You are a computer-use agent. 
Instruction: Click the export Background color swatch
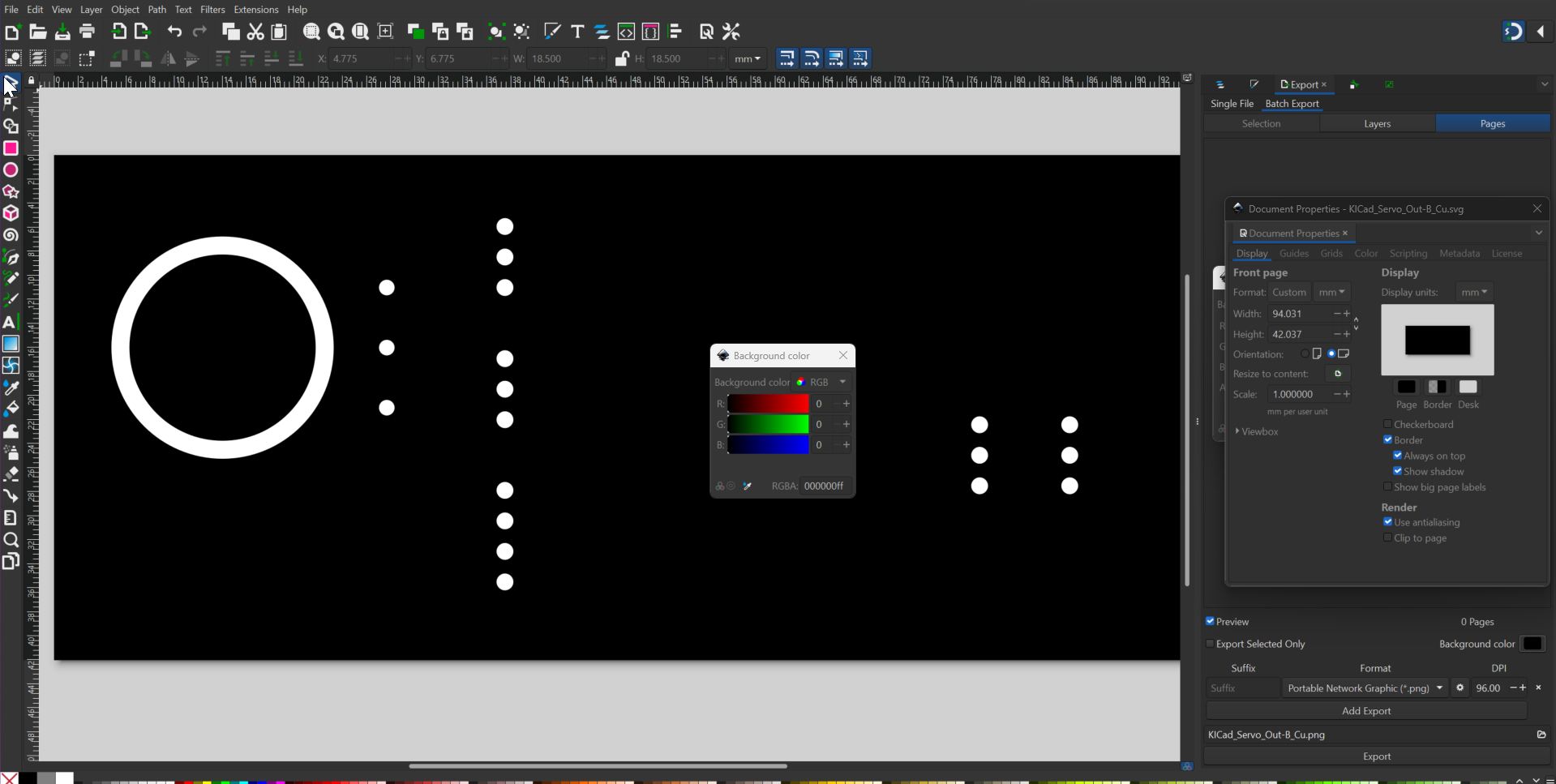[x=1532, y=644]
